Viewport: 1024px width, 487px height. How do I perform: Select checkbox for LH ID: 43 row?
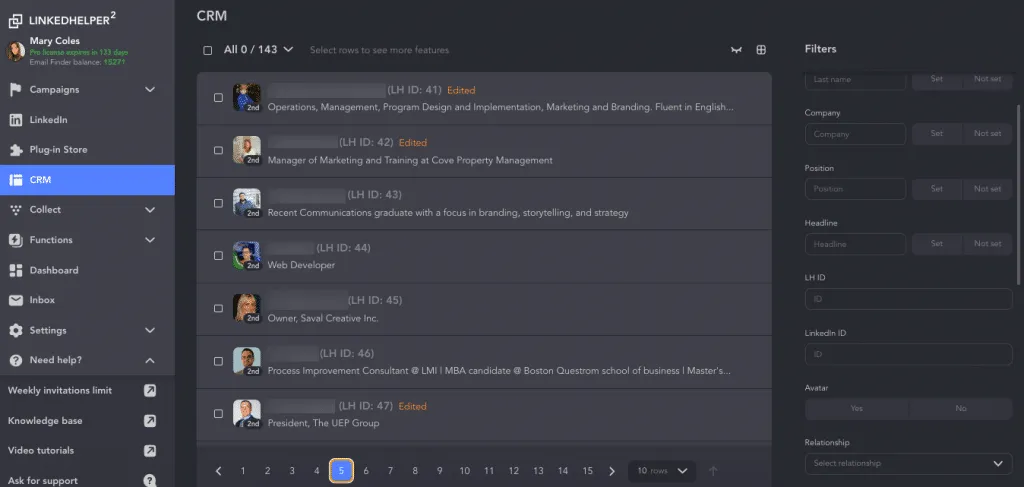(218, 203)
